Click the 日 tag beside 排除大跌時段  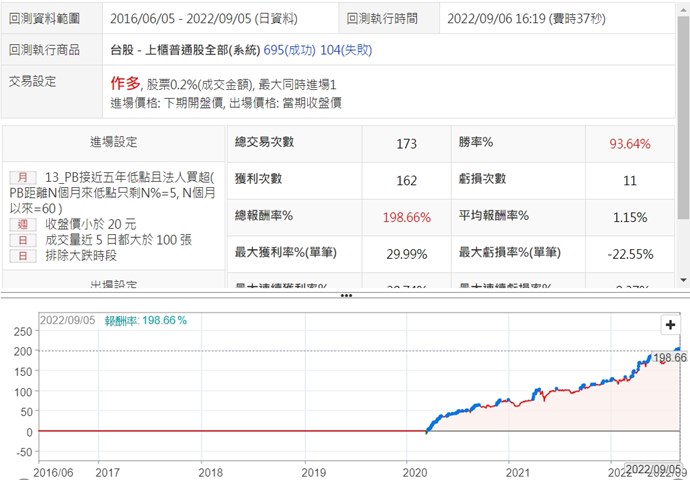pyautogui.click(x=23, y=256)
